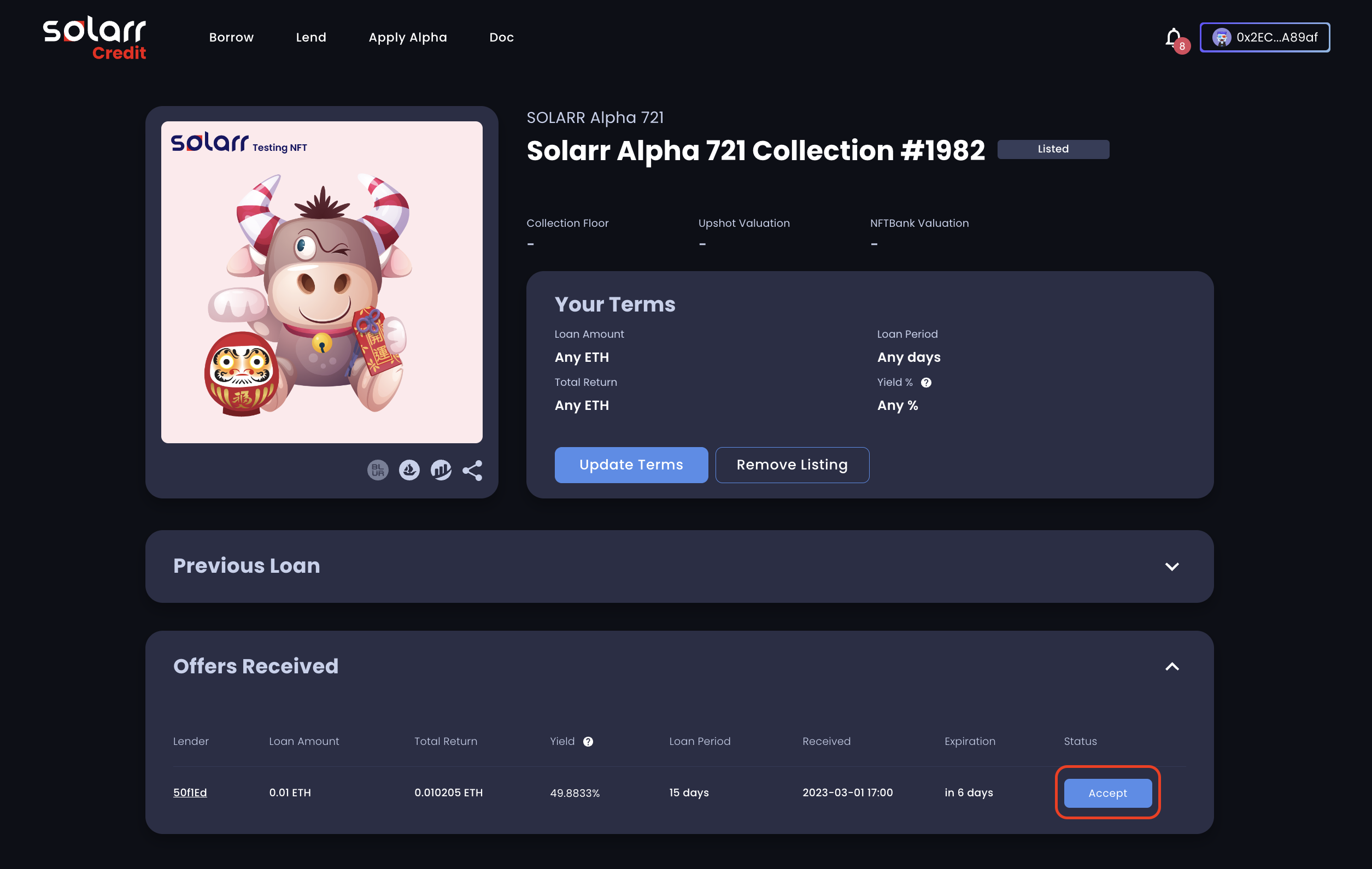Collapse the Offers Received section
1372x869 pixels.
[1171, 666]
